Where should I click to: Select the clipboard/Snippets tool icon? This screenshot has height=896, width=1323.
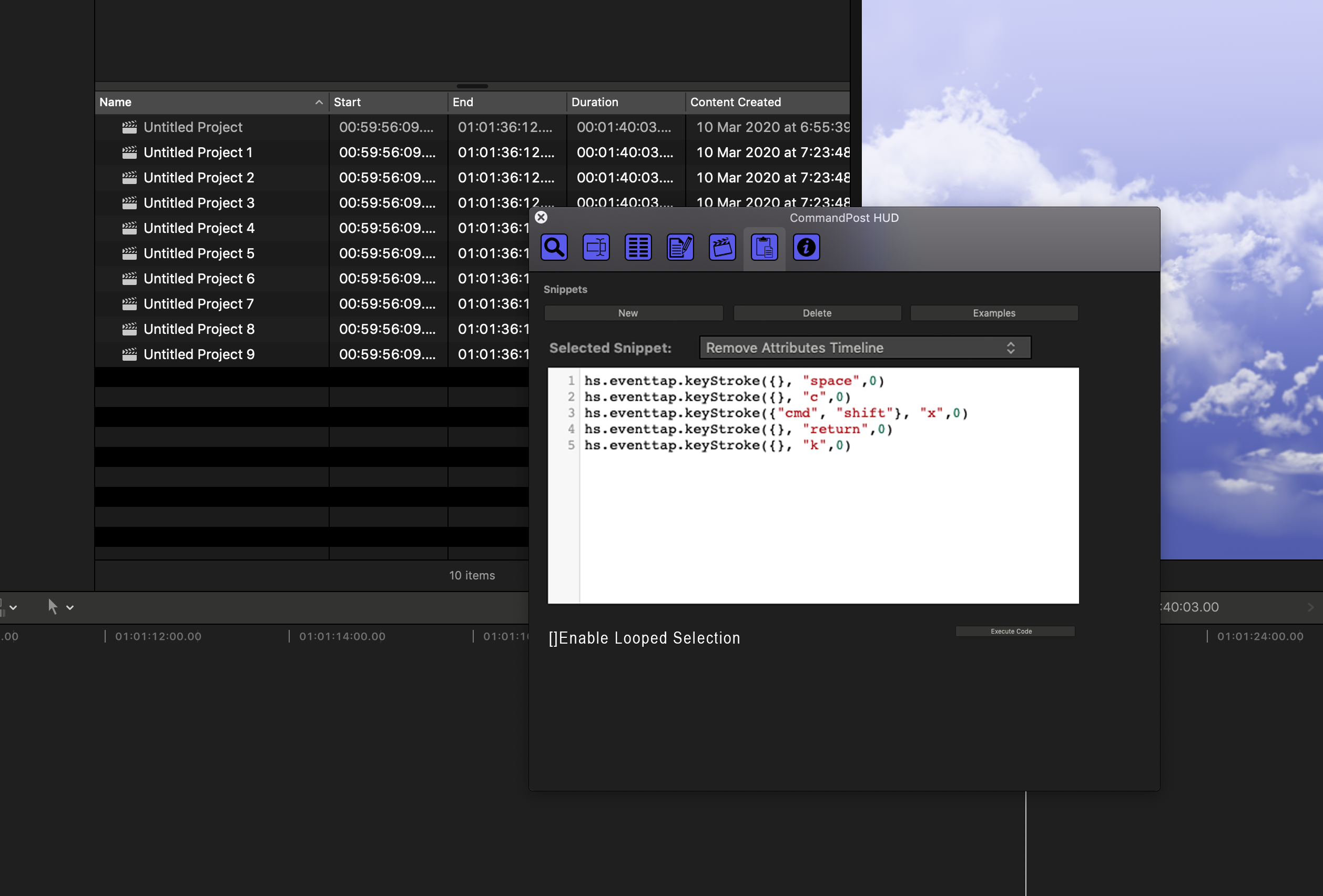click(764, 247)
